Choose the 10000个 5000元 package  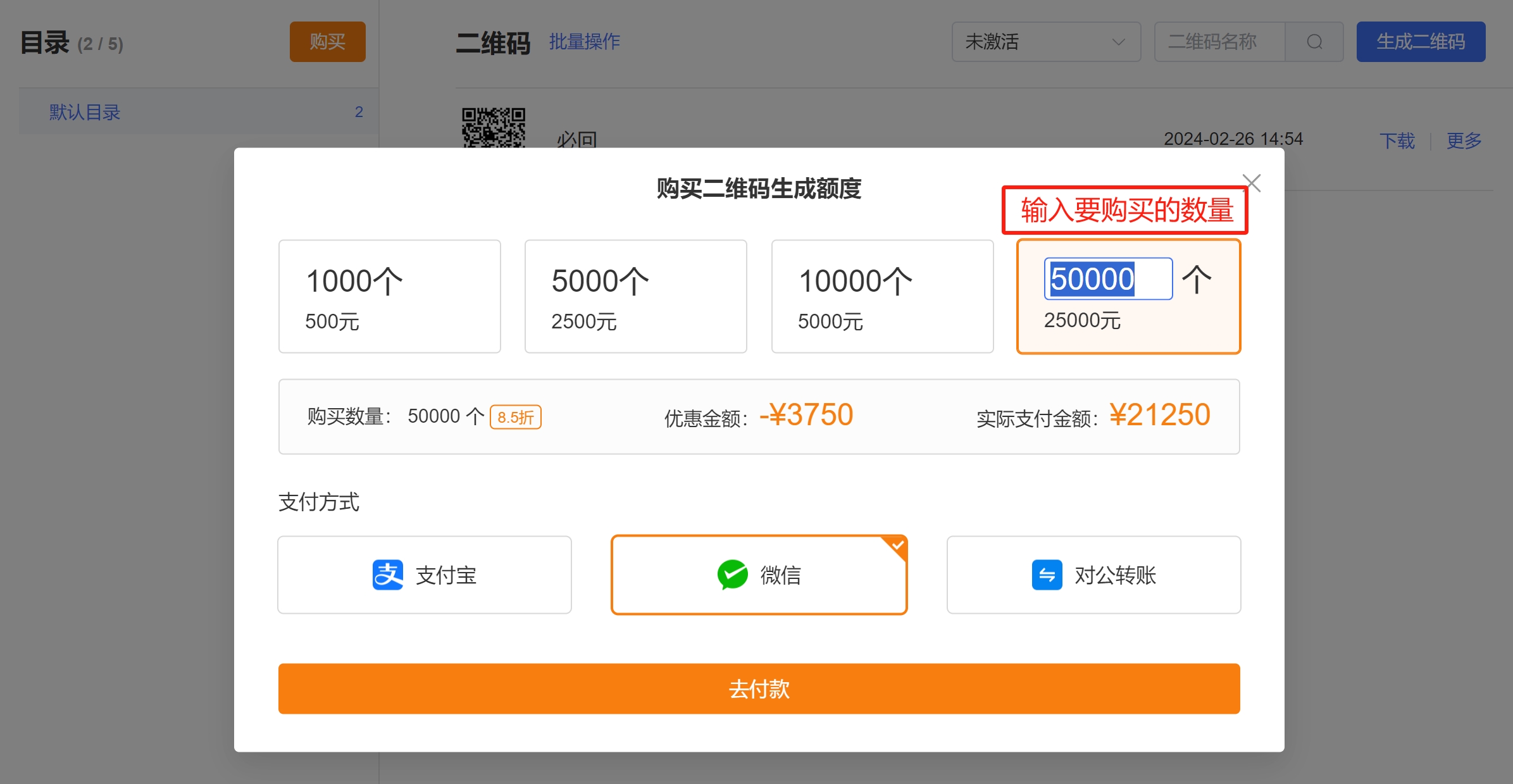tap(882, 296)
